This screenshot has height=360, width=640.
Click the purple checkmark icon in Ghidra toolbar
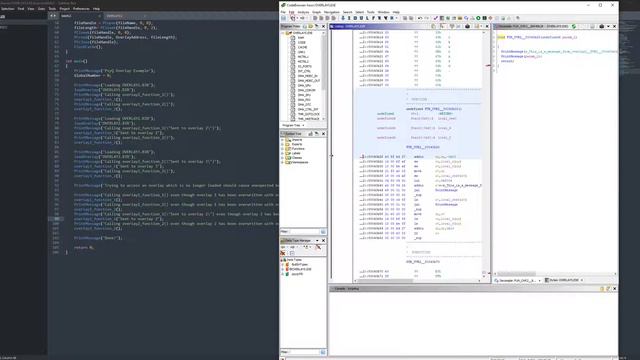(436, 18)
